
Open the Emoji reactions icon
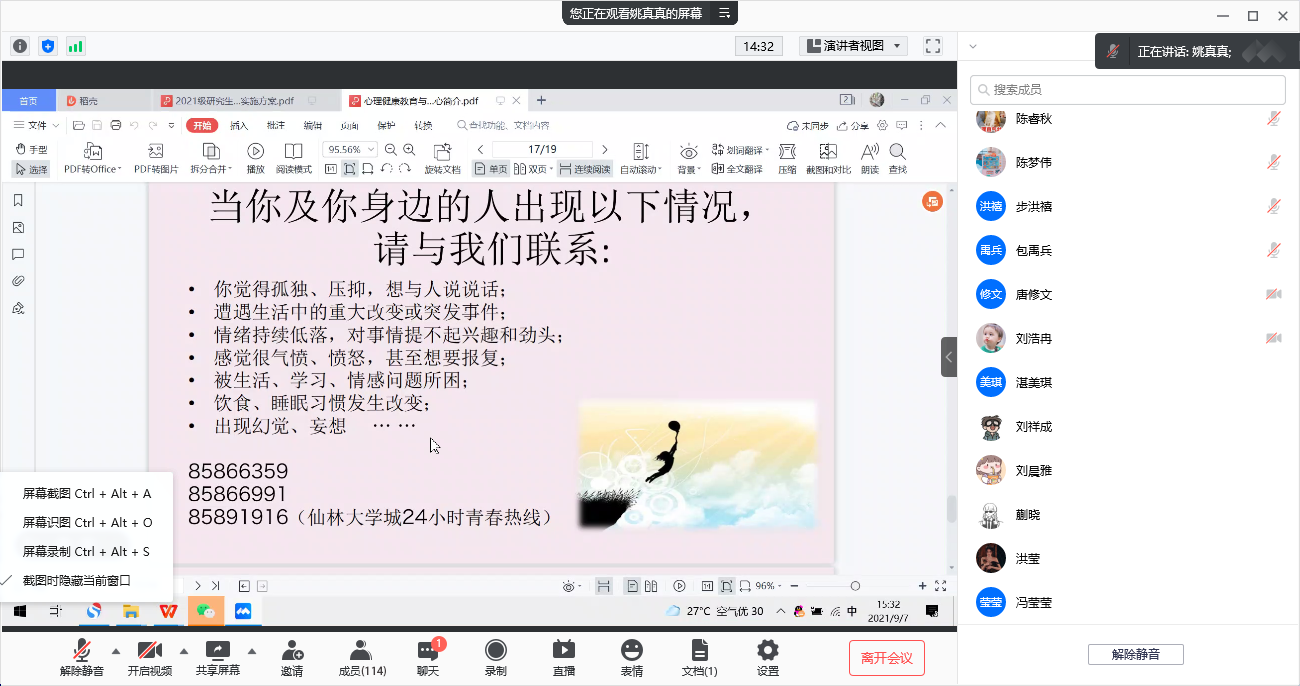(x=631, y=656)
